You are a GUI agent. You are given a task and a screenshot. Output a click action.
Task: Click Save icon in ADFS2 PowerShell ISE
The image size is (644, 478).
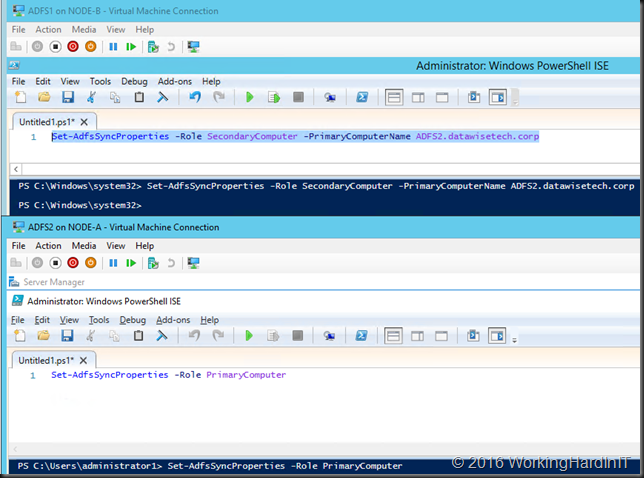coord(67,336)
